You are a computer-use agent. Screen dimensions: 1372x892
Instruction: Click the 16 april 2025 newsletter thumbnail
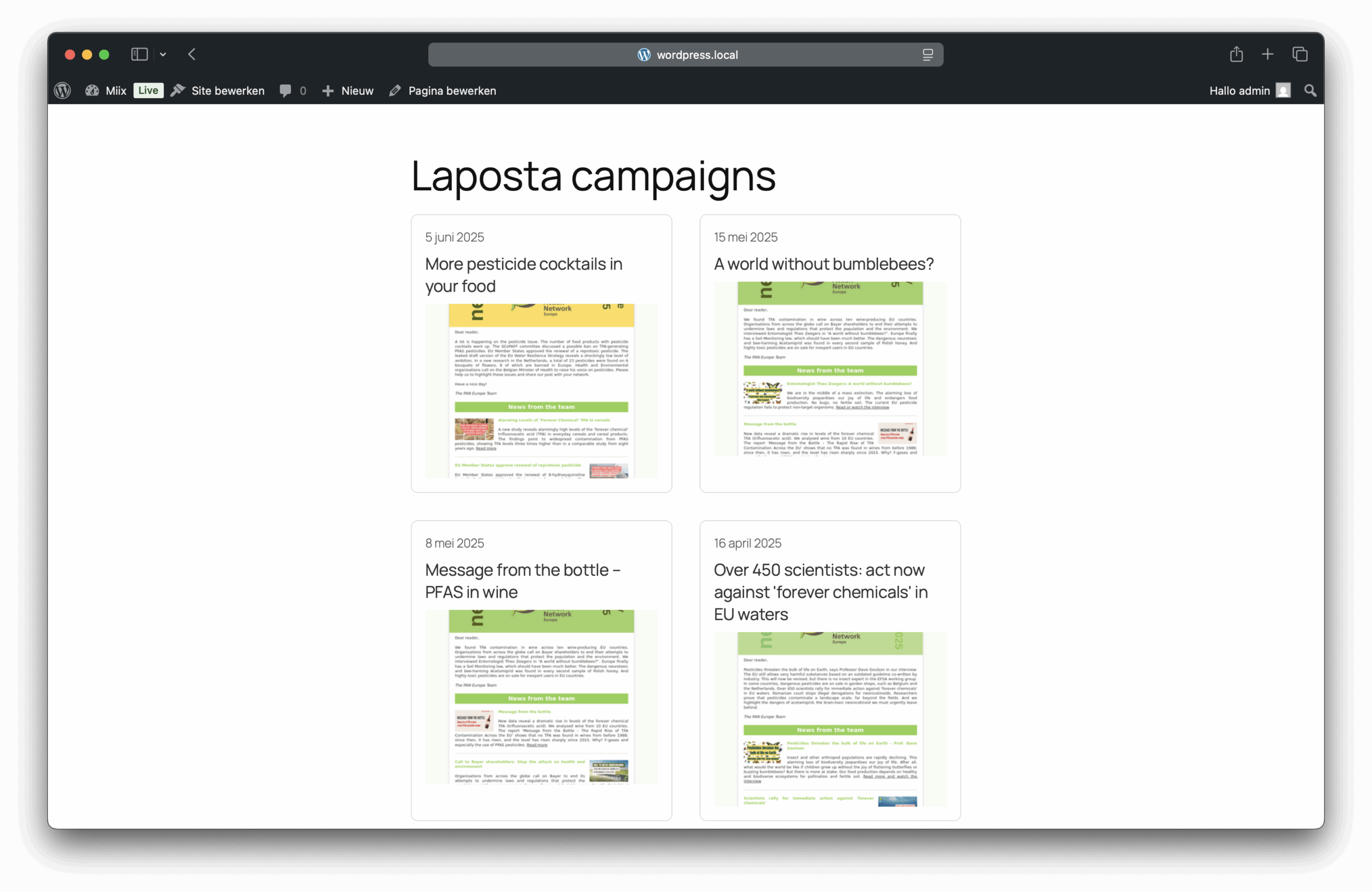[x=830, y=719]
